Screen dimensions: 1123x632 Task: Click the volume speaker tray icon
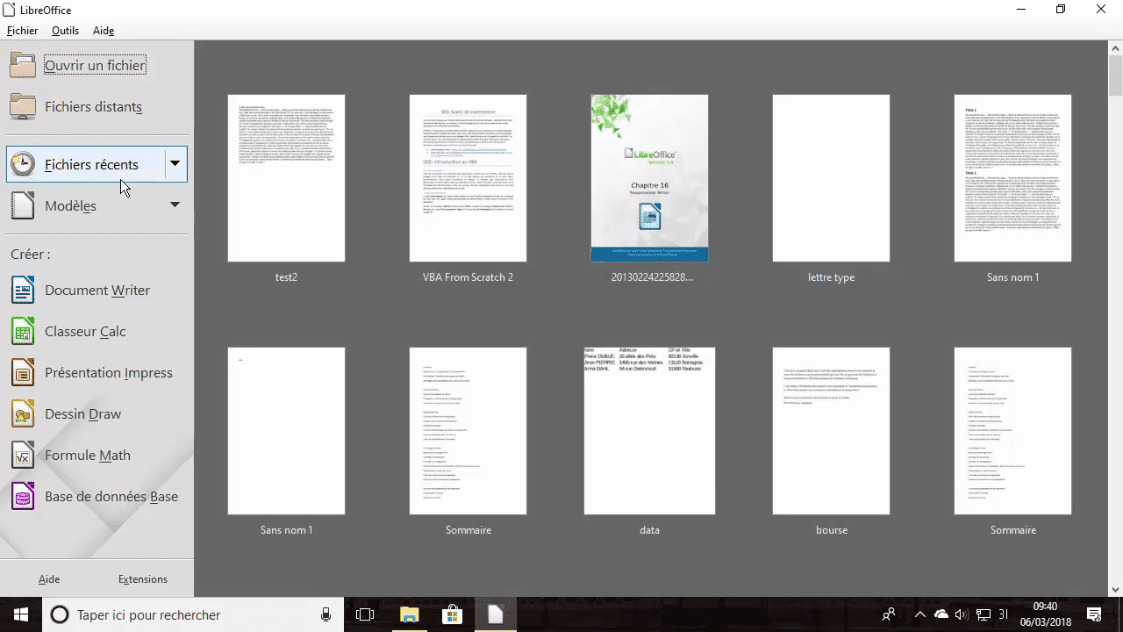point(962,615)
